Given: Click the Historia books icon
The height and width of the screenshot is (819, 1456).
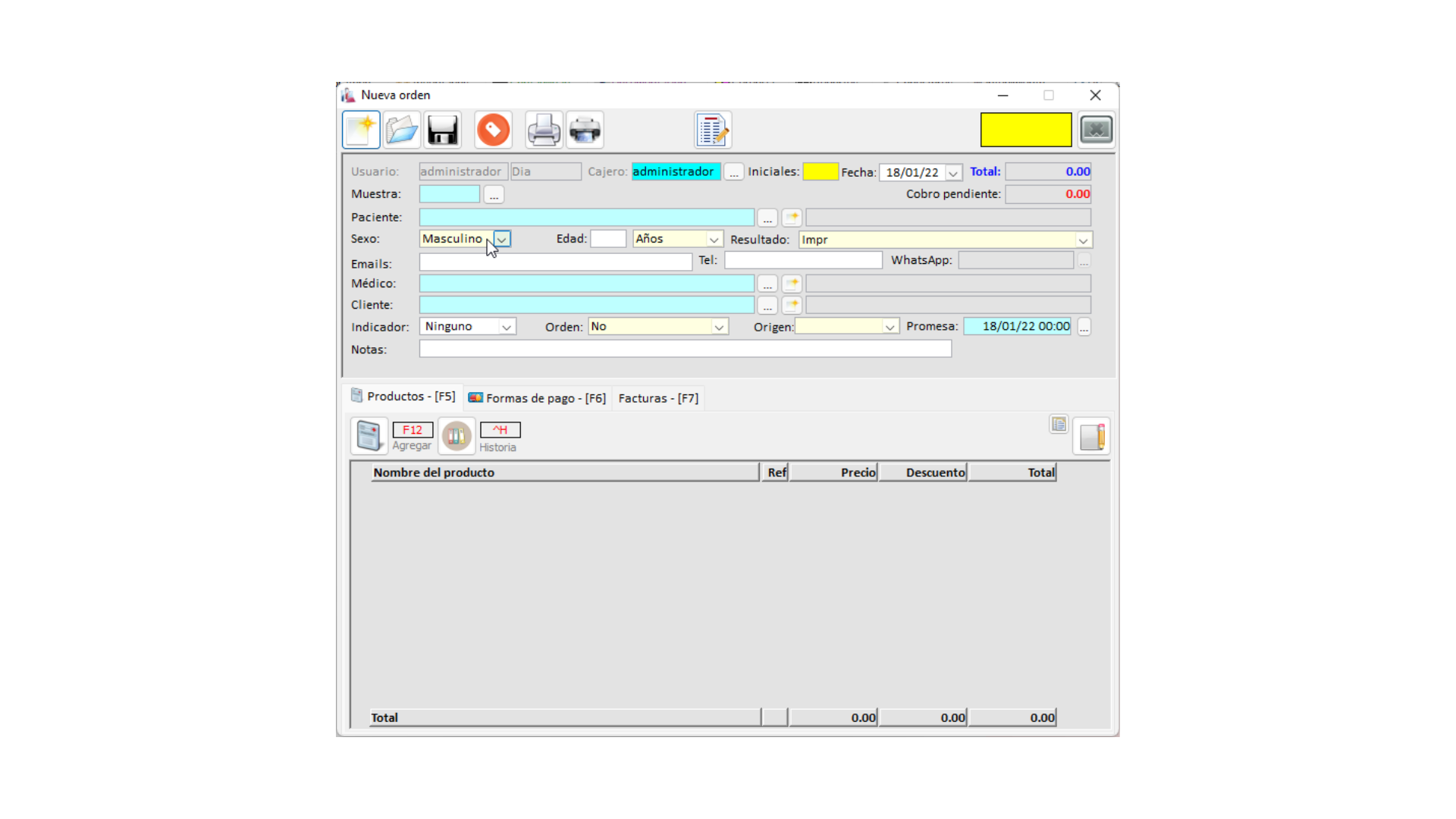Looking at the screenshot, I should click(457, 436).
